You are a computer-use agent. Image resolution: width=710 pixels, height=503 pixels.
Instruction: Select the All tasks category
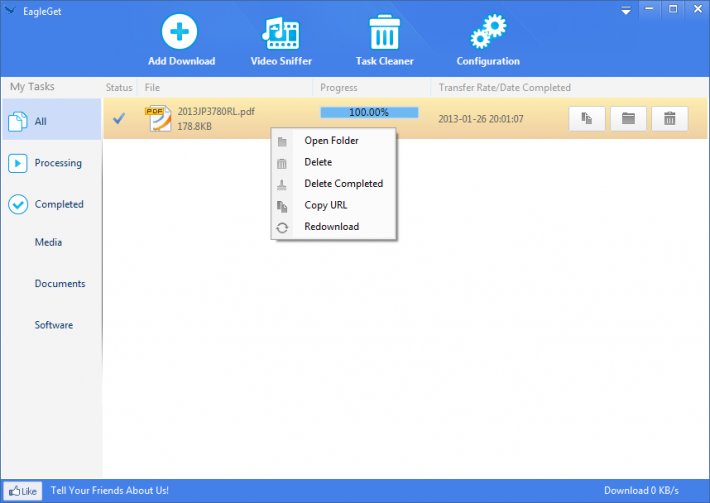pyautogui.click(x=52, y=120)
